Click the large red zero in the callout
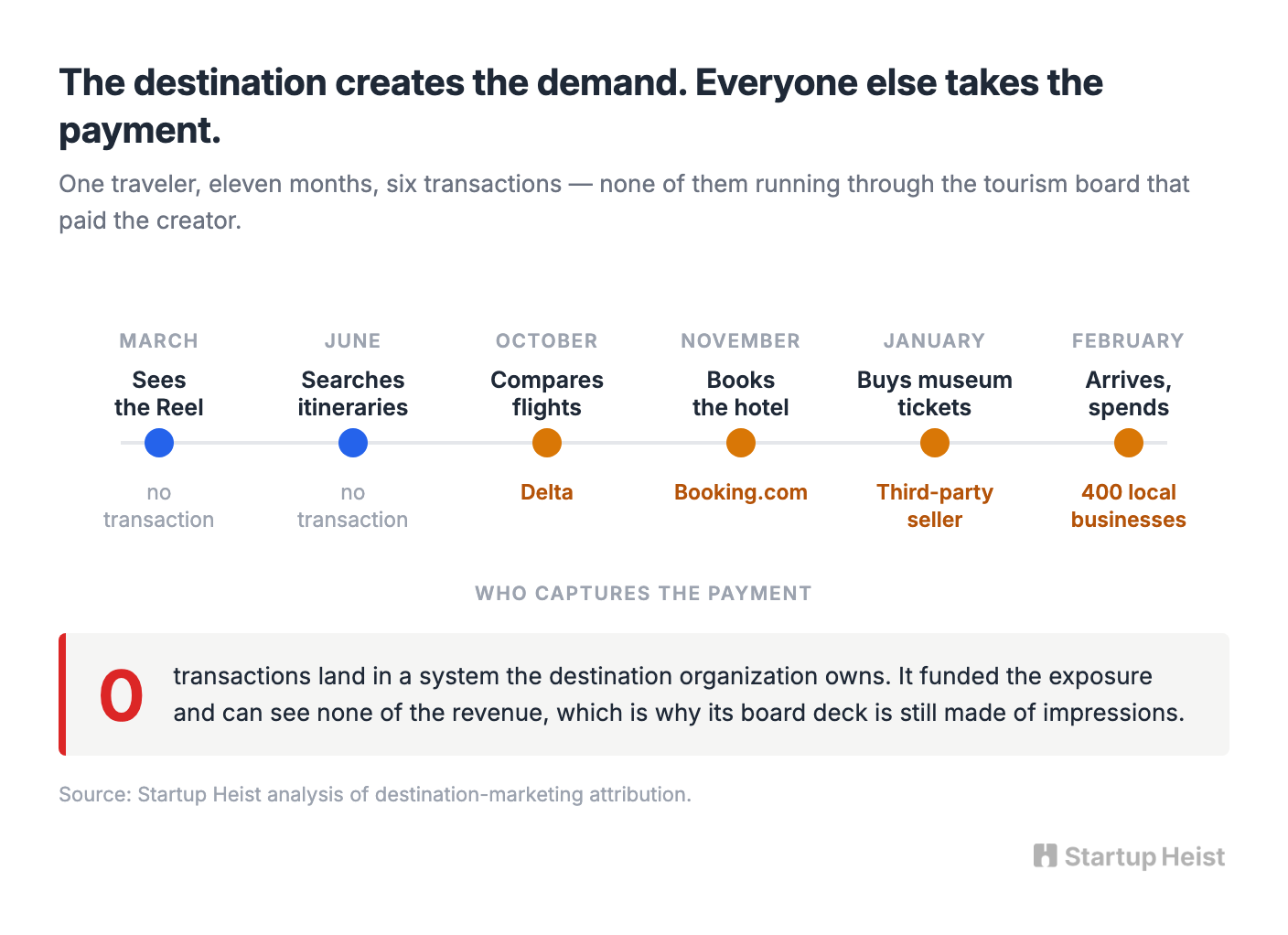Viewport: 1288px width, 935px height. tap(122, 695)
